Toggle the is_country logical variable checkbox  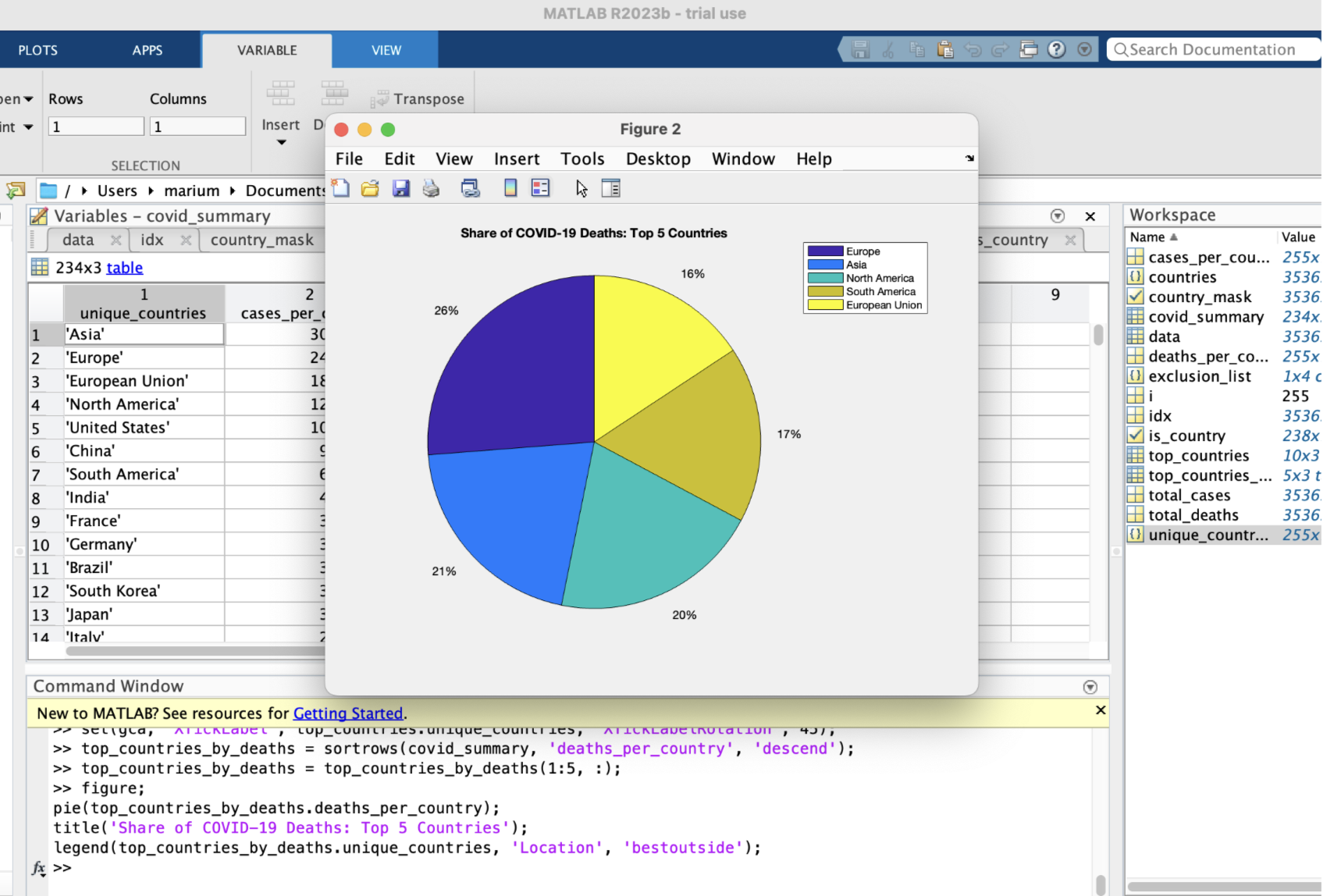[1134, 436]
